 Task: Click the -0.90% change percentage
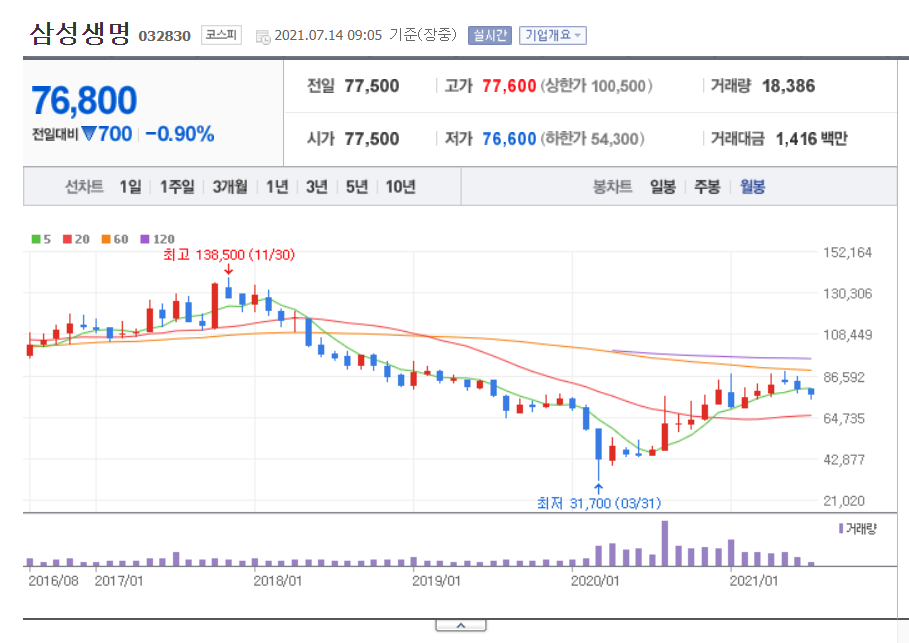click(x=180, y=134)
